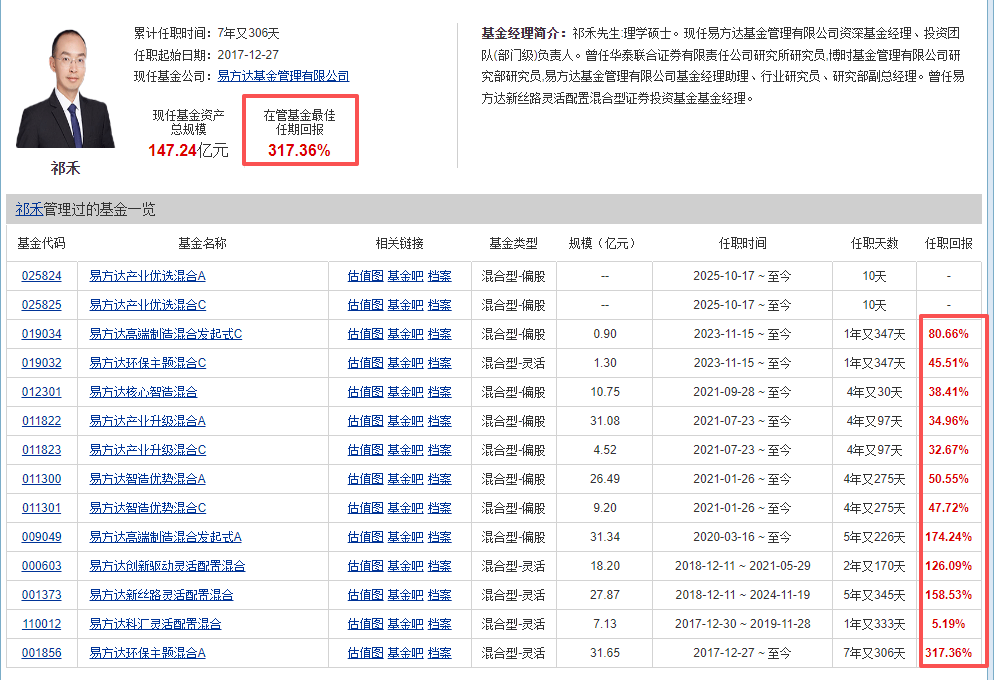Open fund 易方达核心智造混合
Image resolution: width=997 pixels, height=680 pixels.
click(143, 392)
